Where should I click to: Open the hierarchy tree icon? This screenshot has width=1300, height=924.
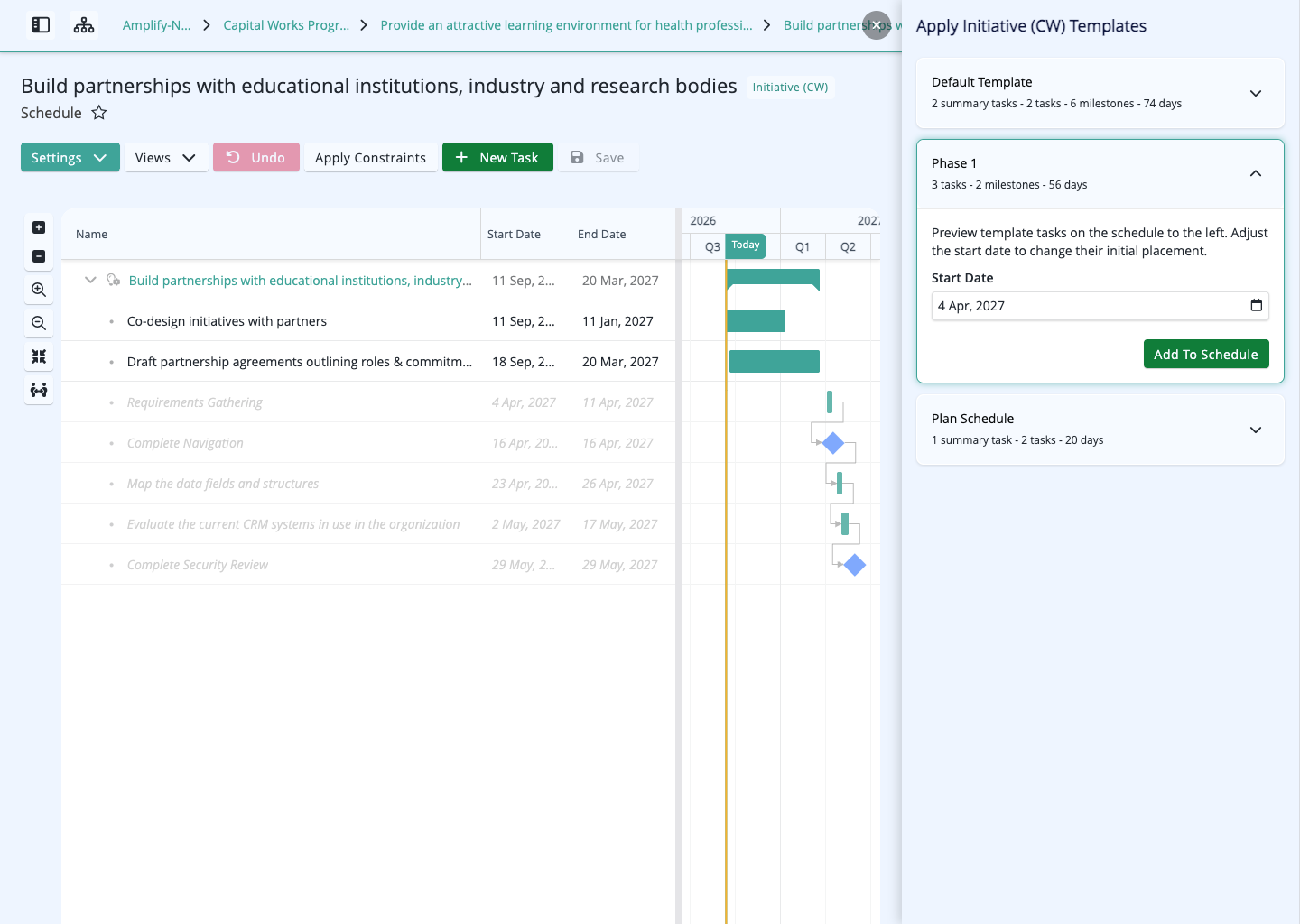click(84, 25)
